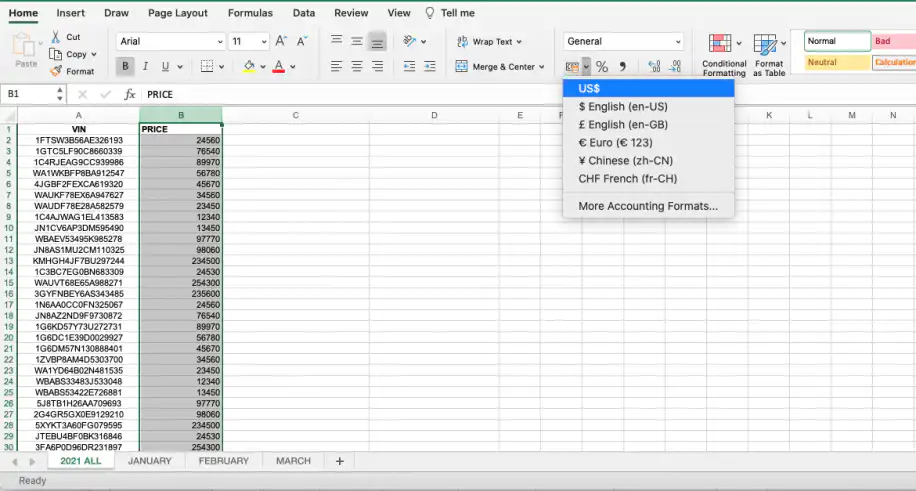Switch to the Formulas tab

[250, 13]
